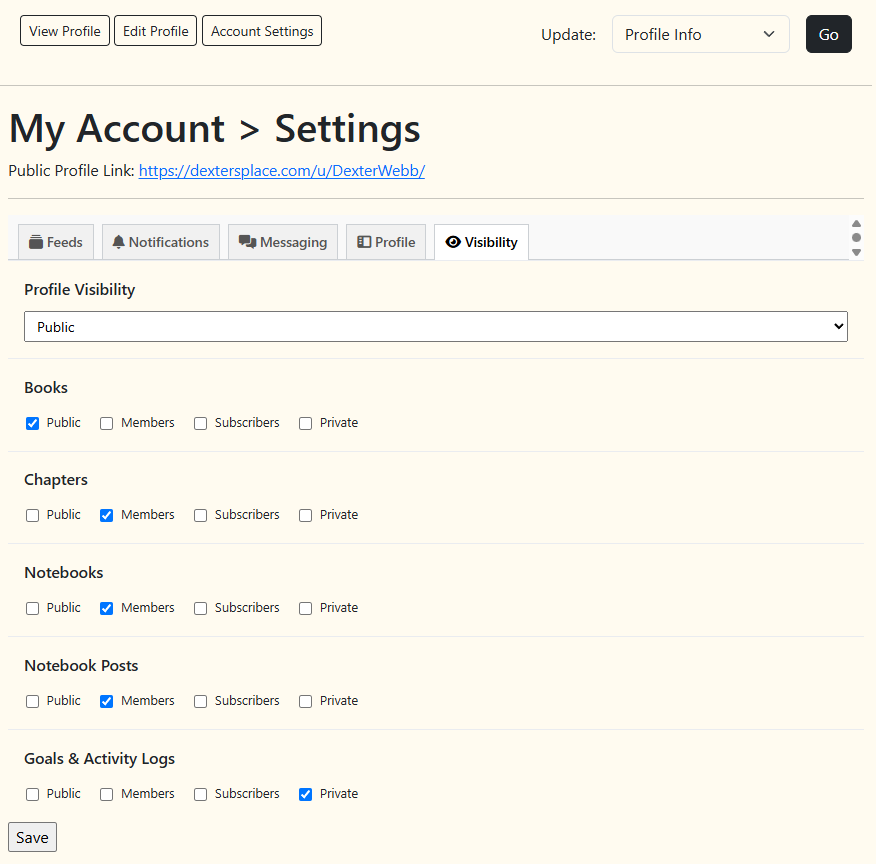876x864 pixels.
Task: Save the visibility settings
Action: point(32,837)
